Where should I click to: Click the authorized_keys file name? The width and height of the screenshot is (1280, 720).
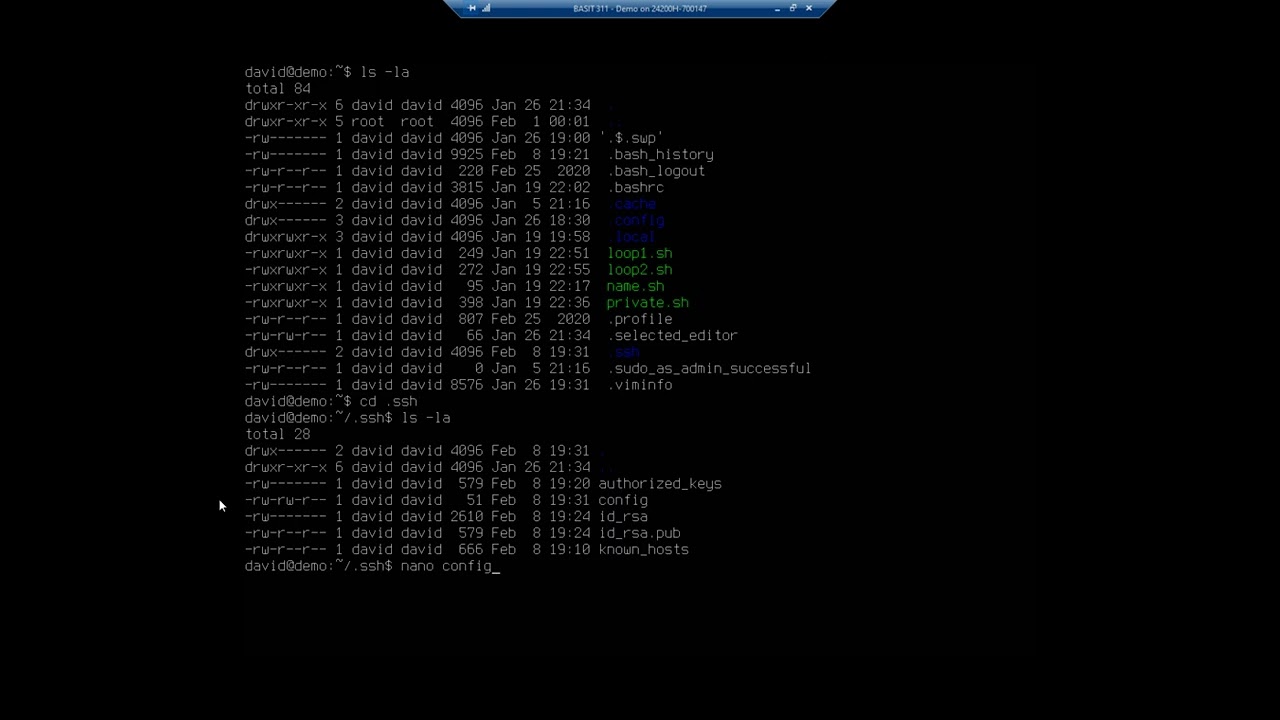pyautogui.click(x=660, y=484)
